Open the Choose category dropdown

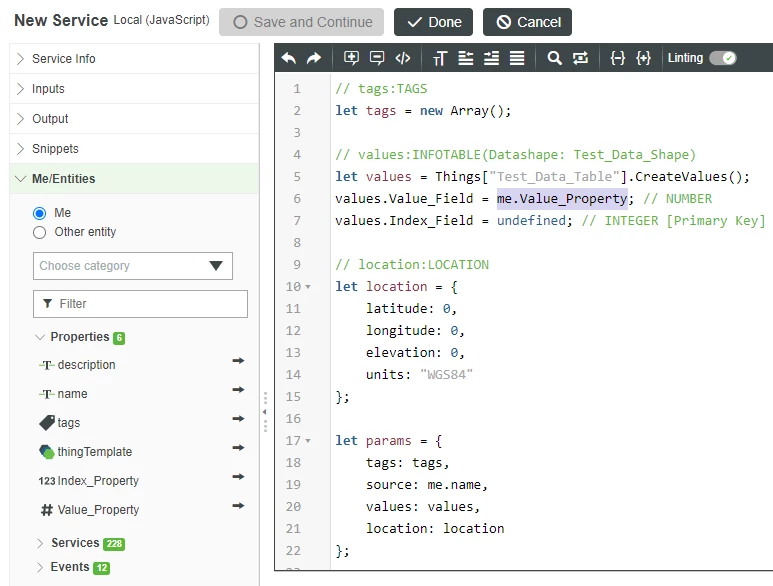click(x=133, y=266)
